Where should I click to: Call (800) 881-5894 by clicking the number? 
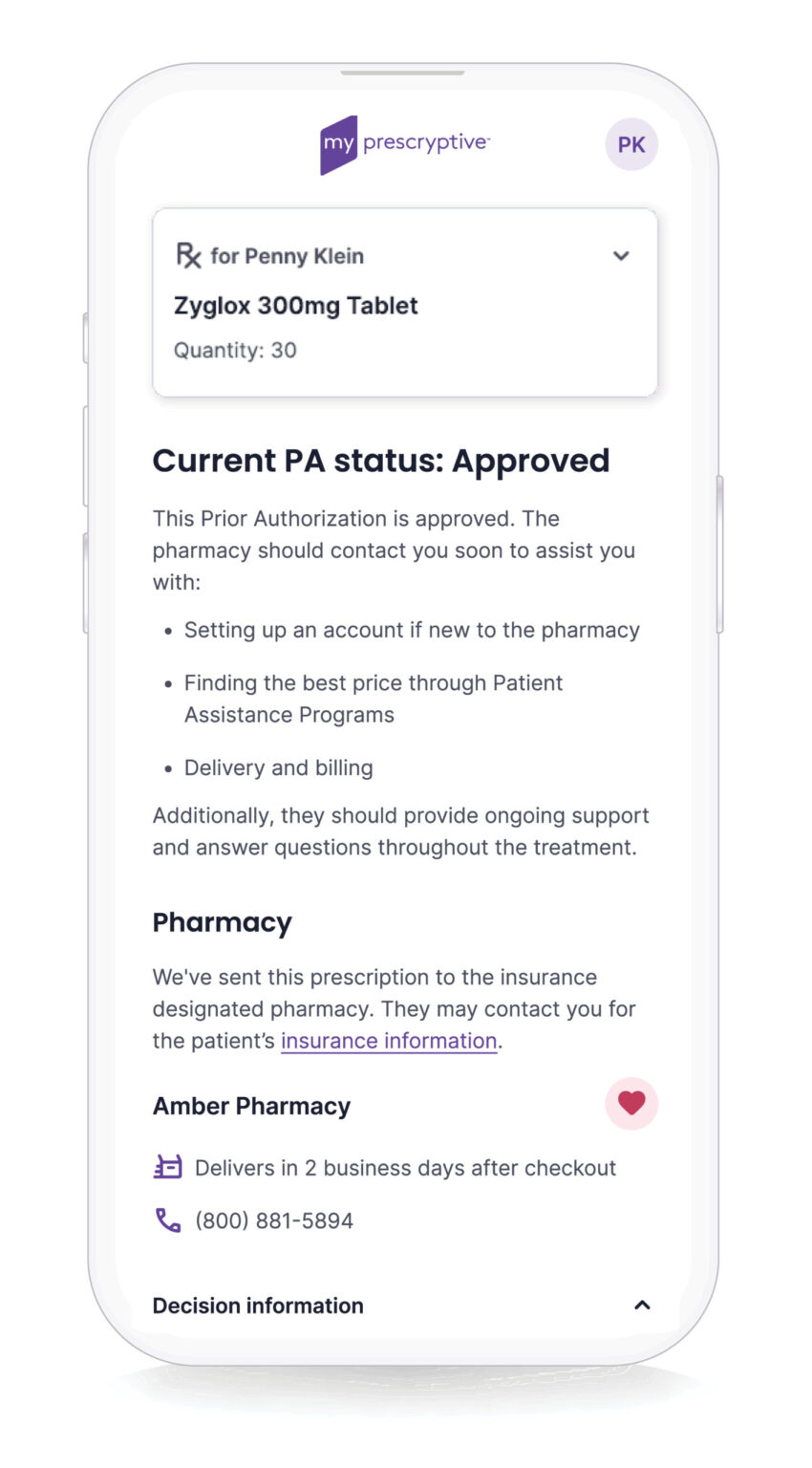click(273, 1220)
